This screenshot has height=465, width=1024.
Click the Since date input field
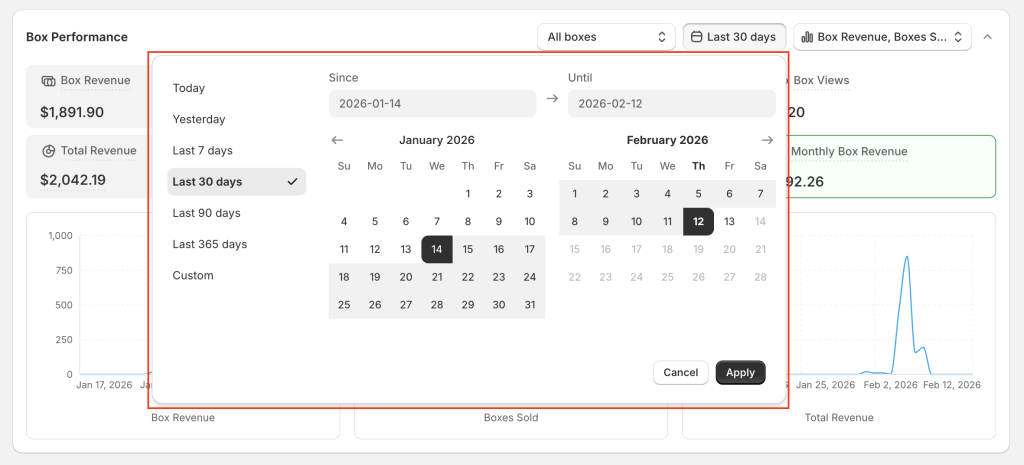(432, 103)
